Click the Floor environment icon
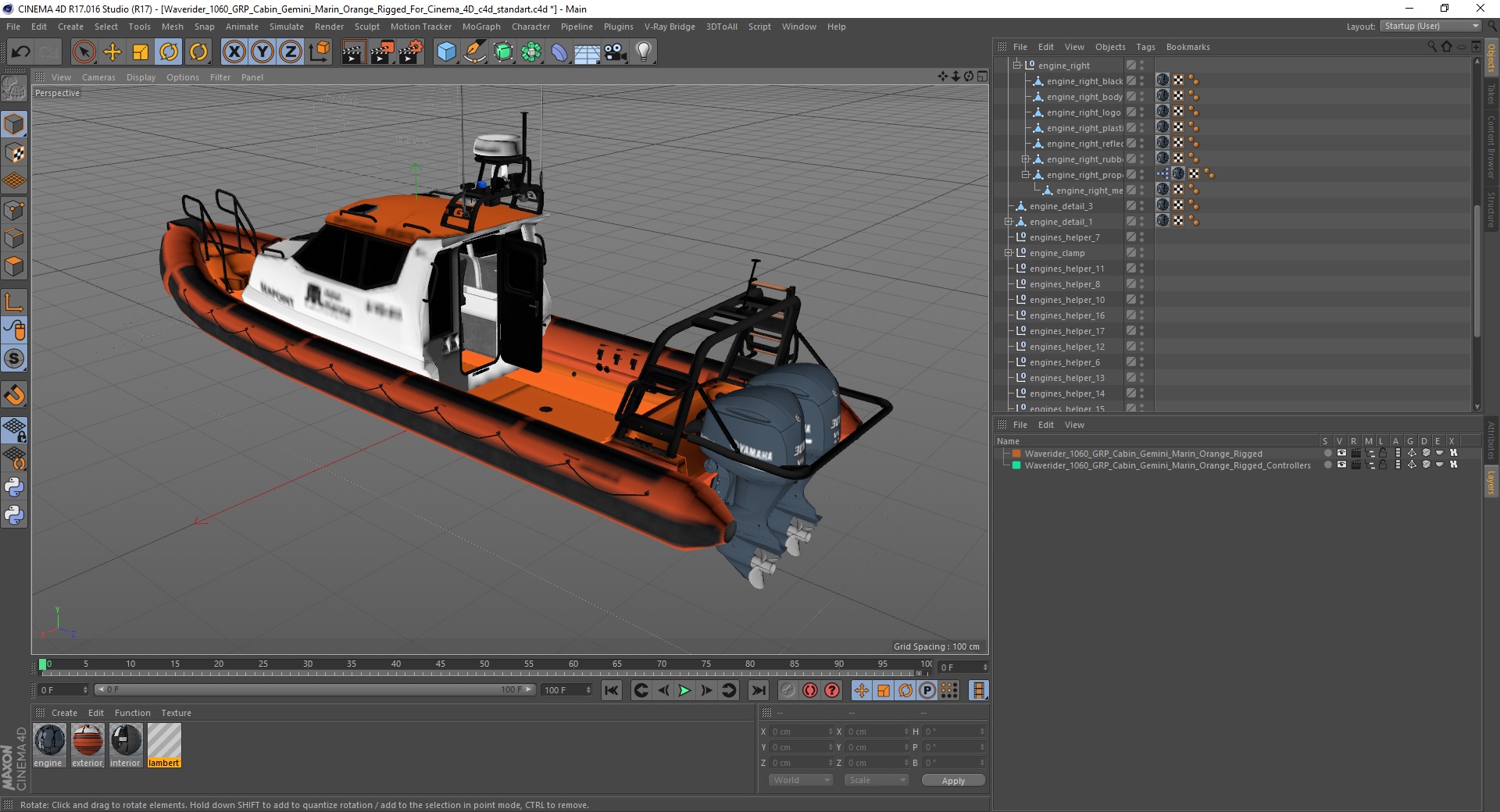Image resolution: width=1500 pixels, height=812 pixels. (x=587, y=52)
